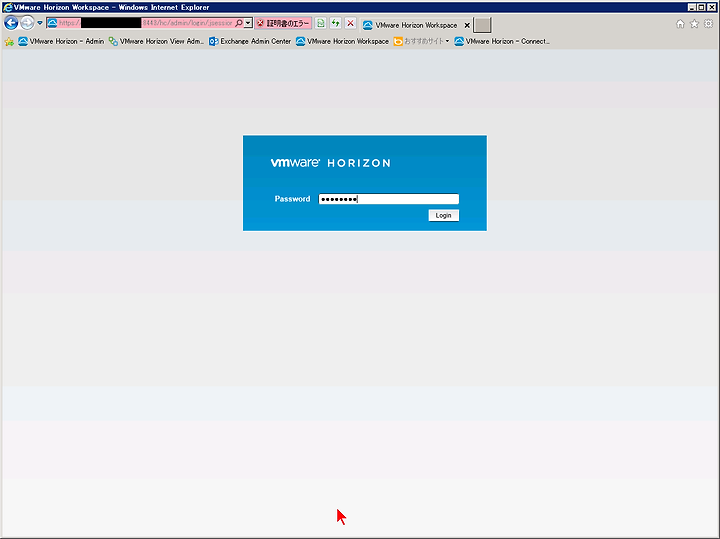The height and width of the screenshot is (539, 720).
Task: Open Favorites with the star icon
Action: point(694,24)
